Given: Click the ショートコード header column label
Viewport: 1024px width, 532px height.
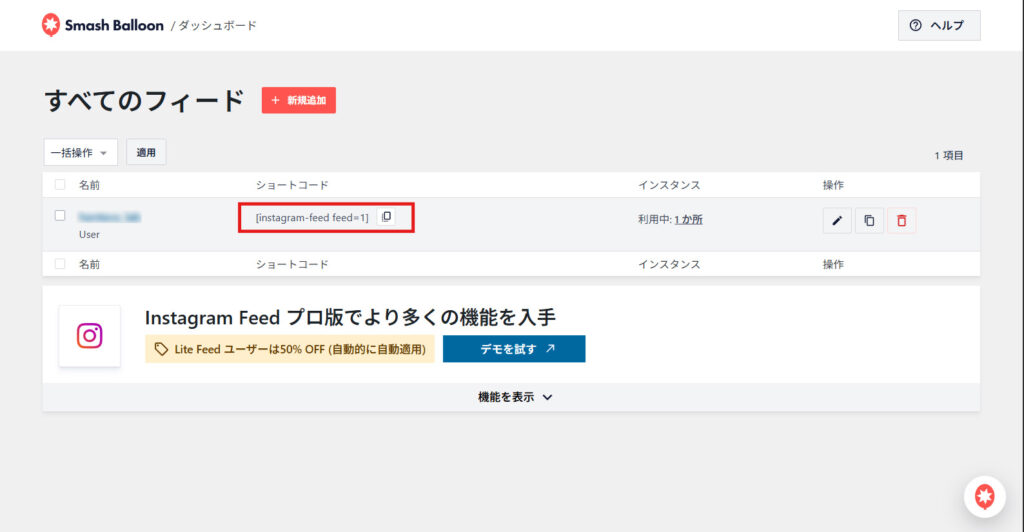Looking at the screenshot, I should click(x=292, y=185).
